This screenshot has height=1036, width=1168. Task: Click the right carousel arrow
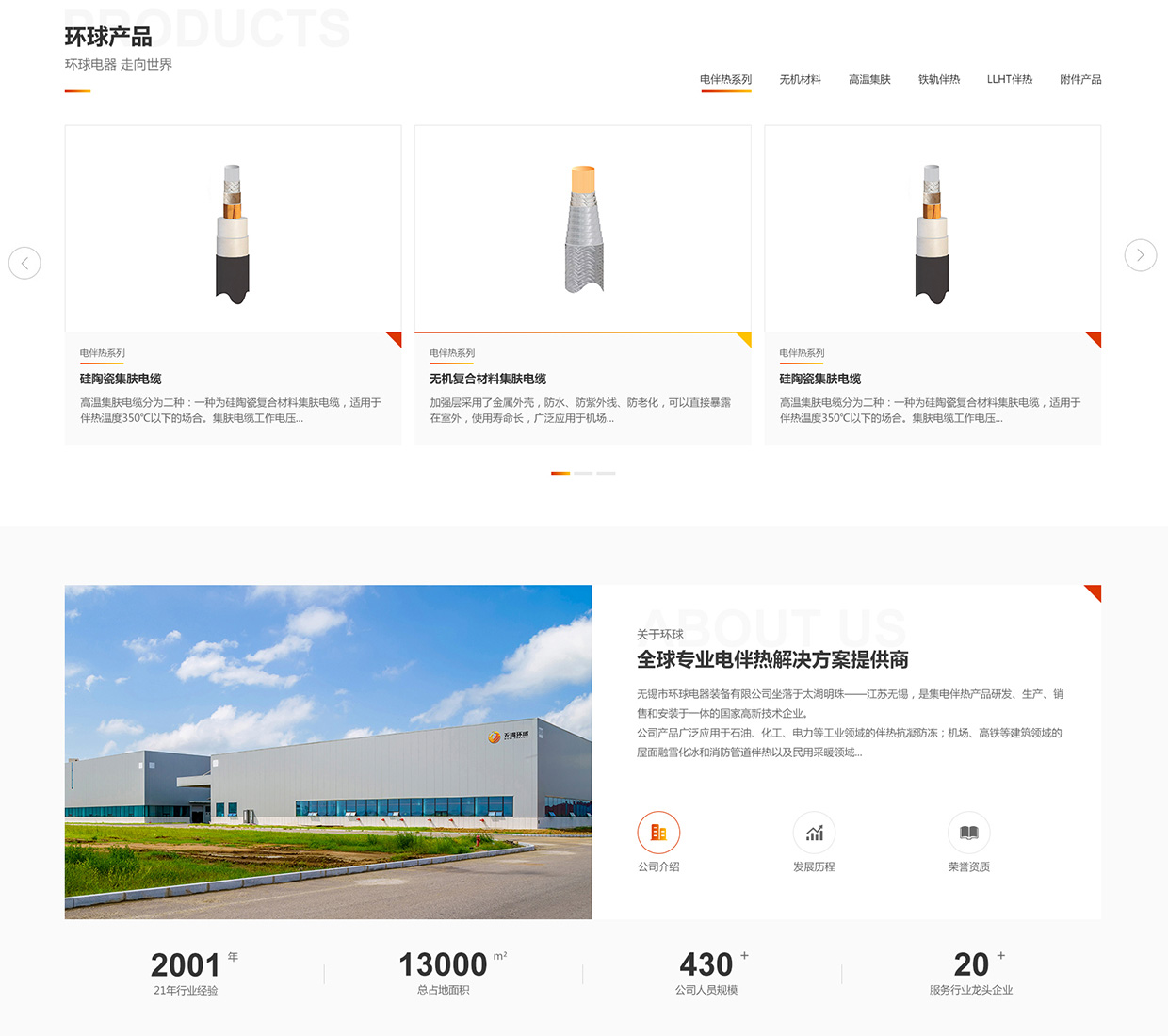coord(1141,255)
